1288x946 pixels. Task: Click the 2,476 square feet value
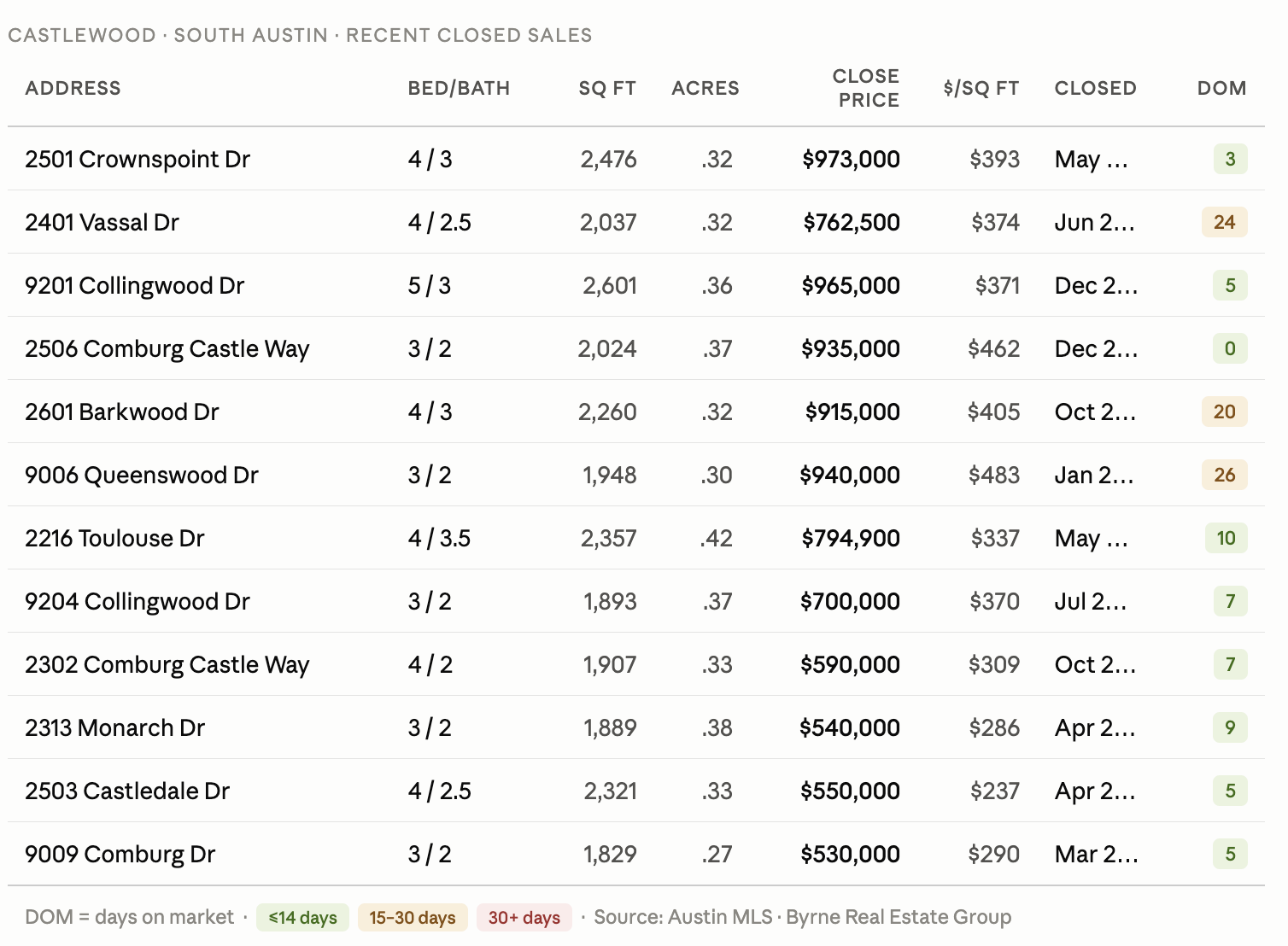pos(608,159)
